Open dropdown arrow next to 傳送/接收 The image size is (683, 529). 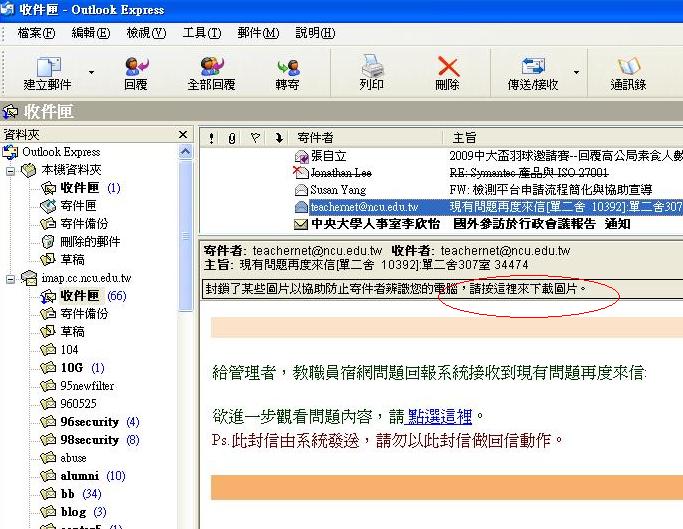point(581,72)
